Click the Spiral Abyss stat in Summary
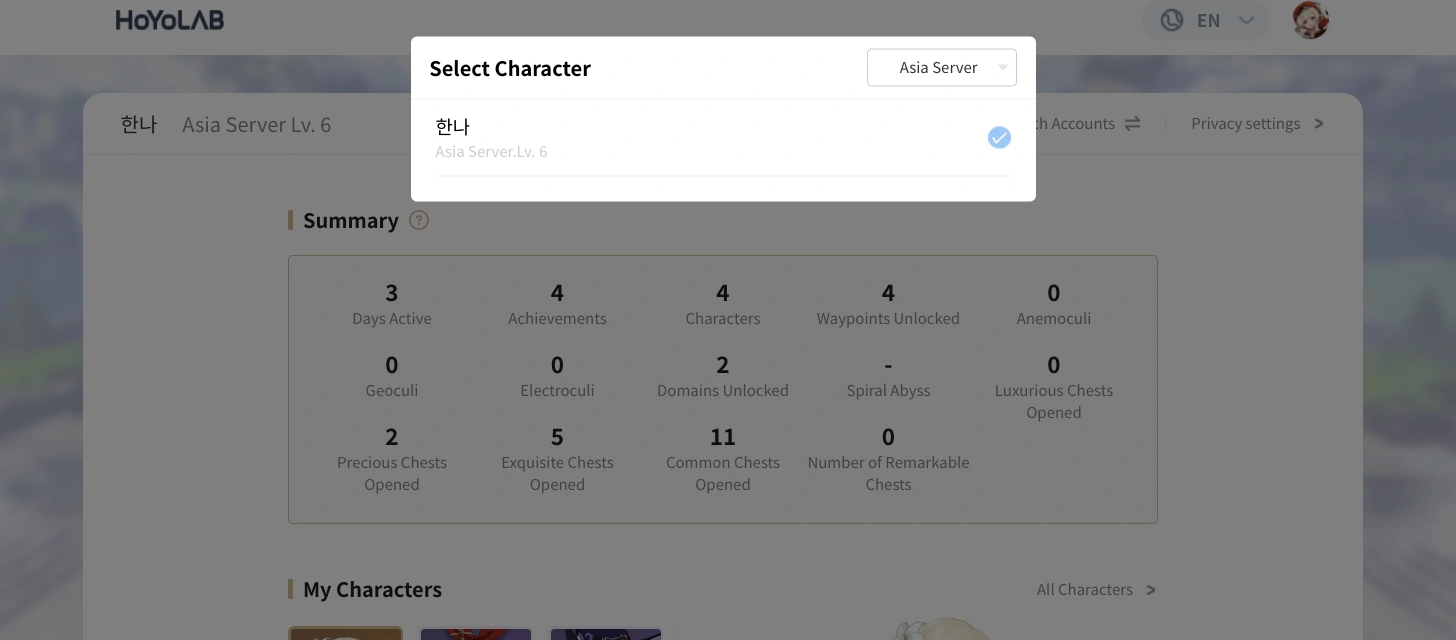Image resolution: width=1456 pixels, height=640 pixels. pos(888,375)
